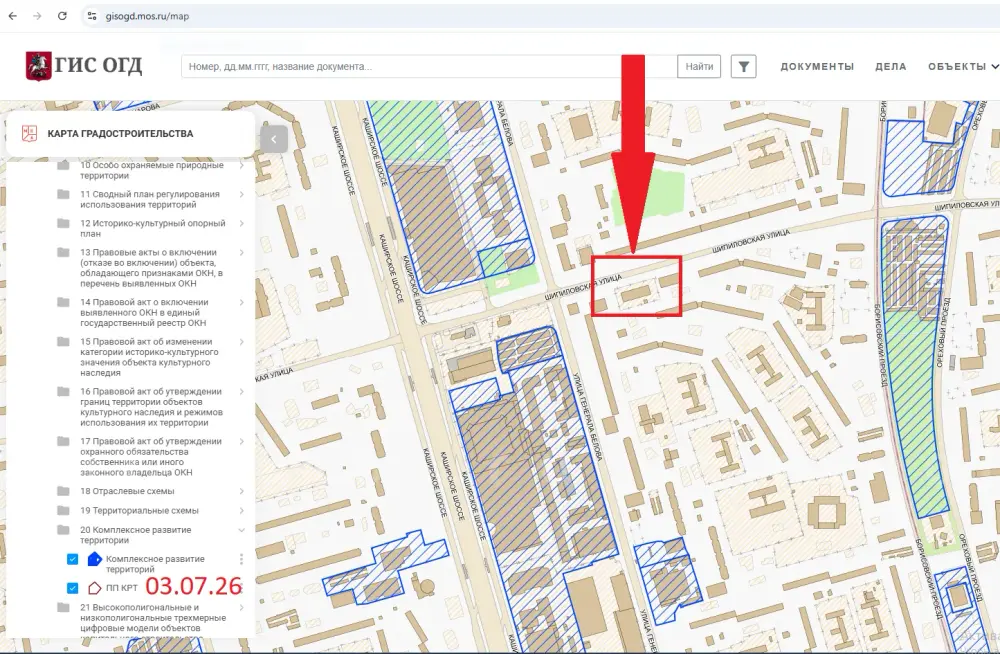Click folder icon of item 14
The width and height of the screenshot is (1000, 654).
click(63, 302)
